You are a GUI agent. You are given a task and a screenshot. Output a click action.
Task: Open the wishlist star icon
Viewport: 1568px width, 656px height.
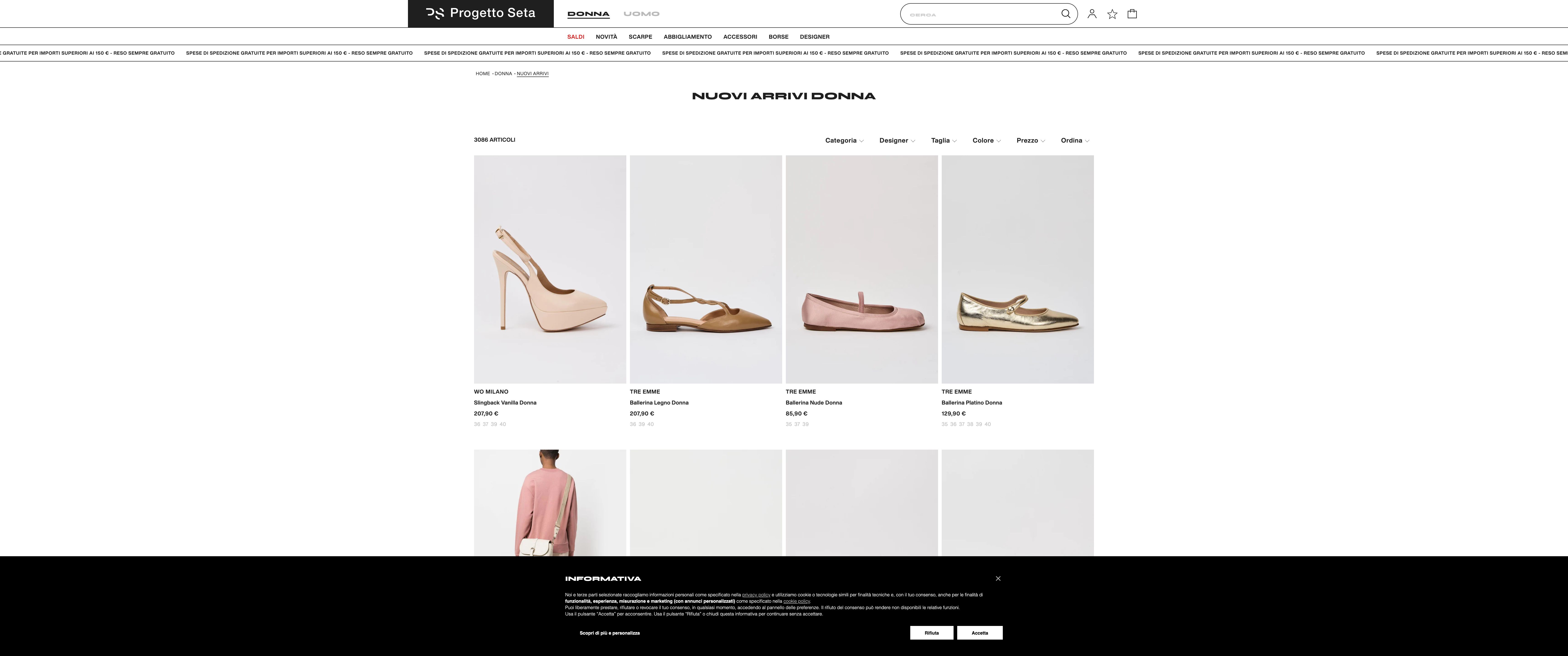tap(1112, 13)
